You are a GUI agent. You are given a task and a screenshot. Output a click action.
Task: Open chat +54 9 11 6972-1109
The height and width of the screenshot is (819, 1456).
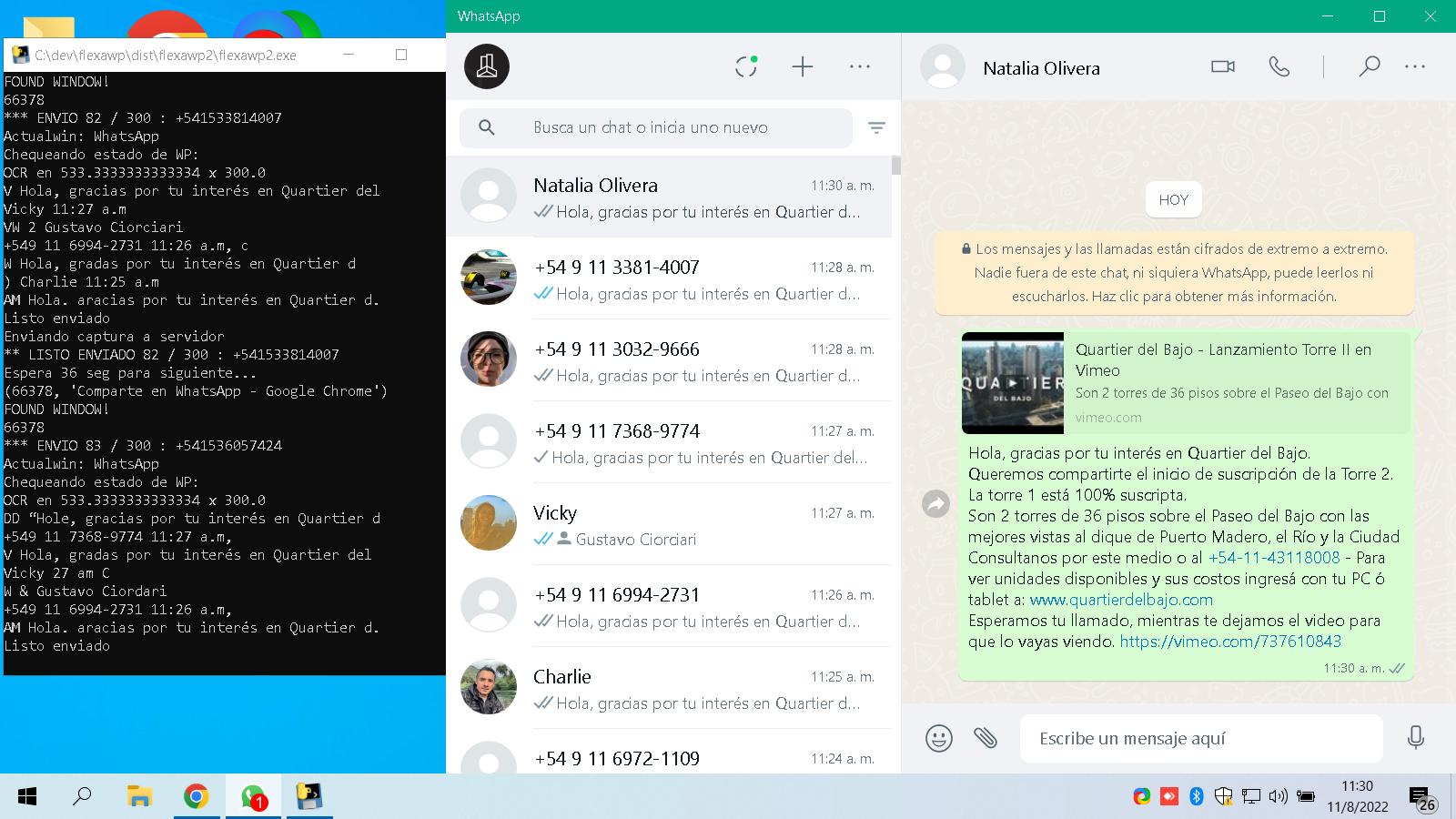pyautogui.click(x=669, y=752)
